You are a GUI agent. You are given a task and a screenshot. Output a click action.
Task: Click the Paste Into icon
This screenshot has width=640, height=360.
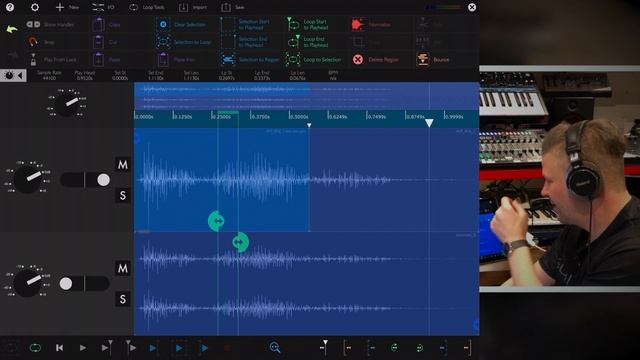pos(163,60)
